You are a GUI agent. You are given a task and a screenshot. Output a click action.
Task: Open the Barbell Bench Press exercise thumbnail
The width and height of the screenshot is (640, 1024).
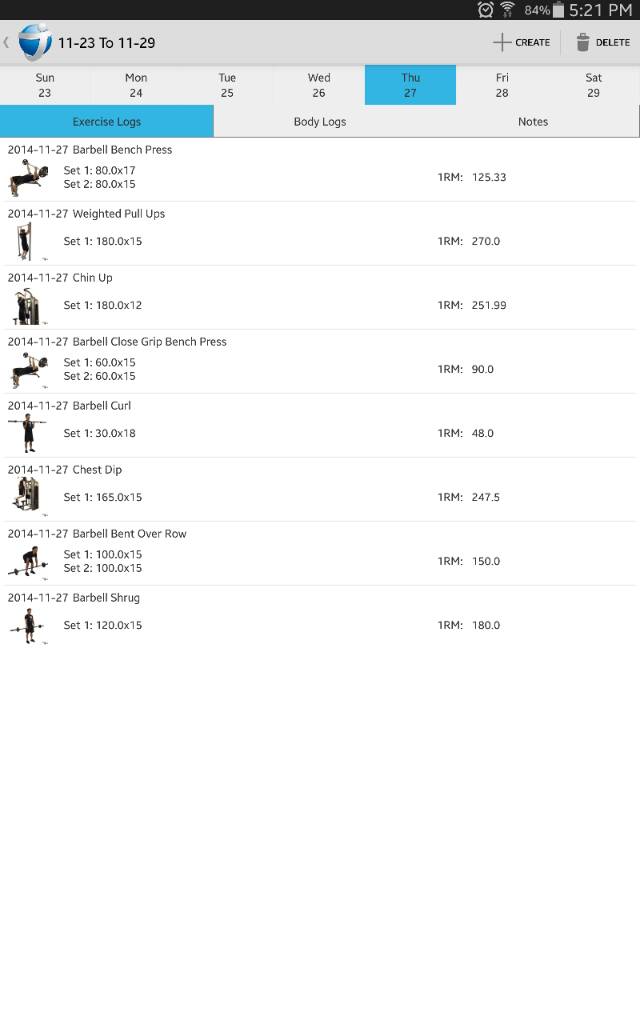[27, 178]
